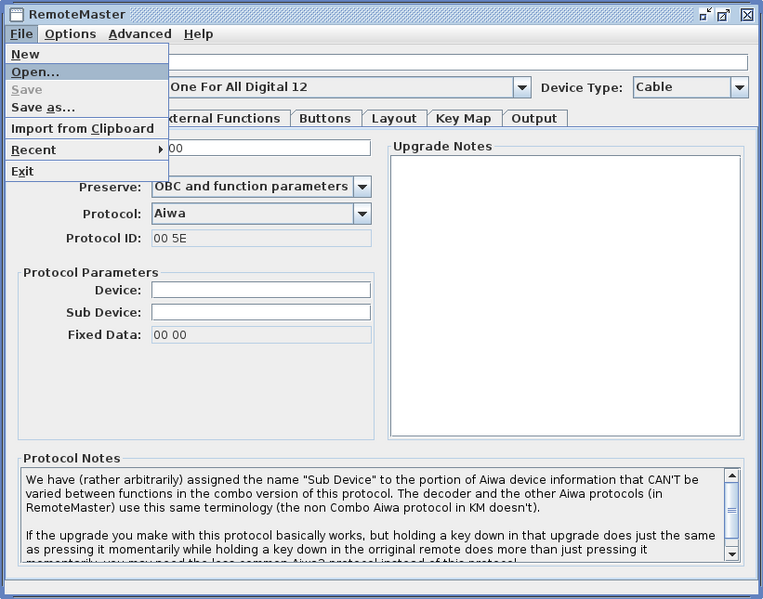The height and width of the screenshot is (599, 763).
Task: Click Protocol Notes scrollbar up arrow
Action: [731, 475]
